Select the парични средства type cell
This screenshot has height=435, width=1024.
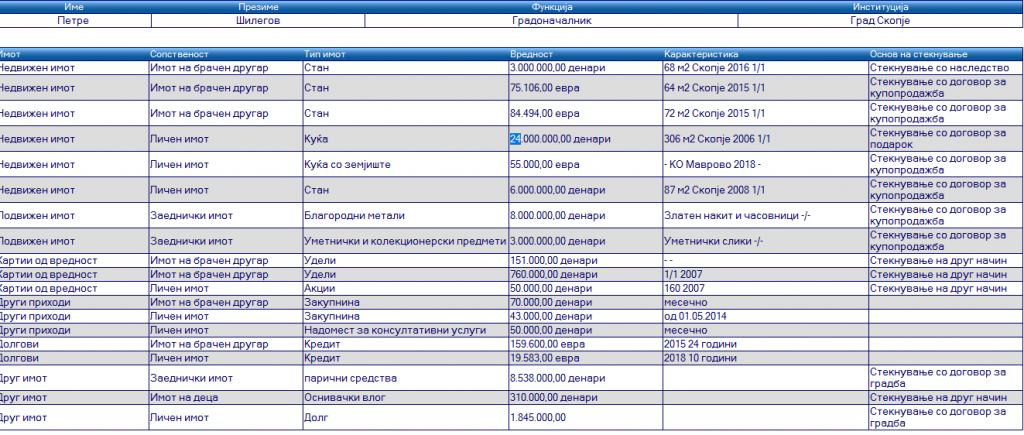(406, 378)
